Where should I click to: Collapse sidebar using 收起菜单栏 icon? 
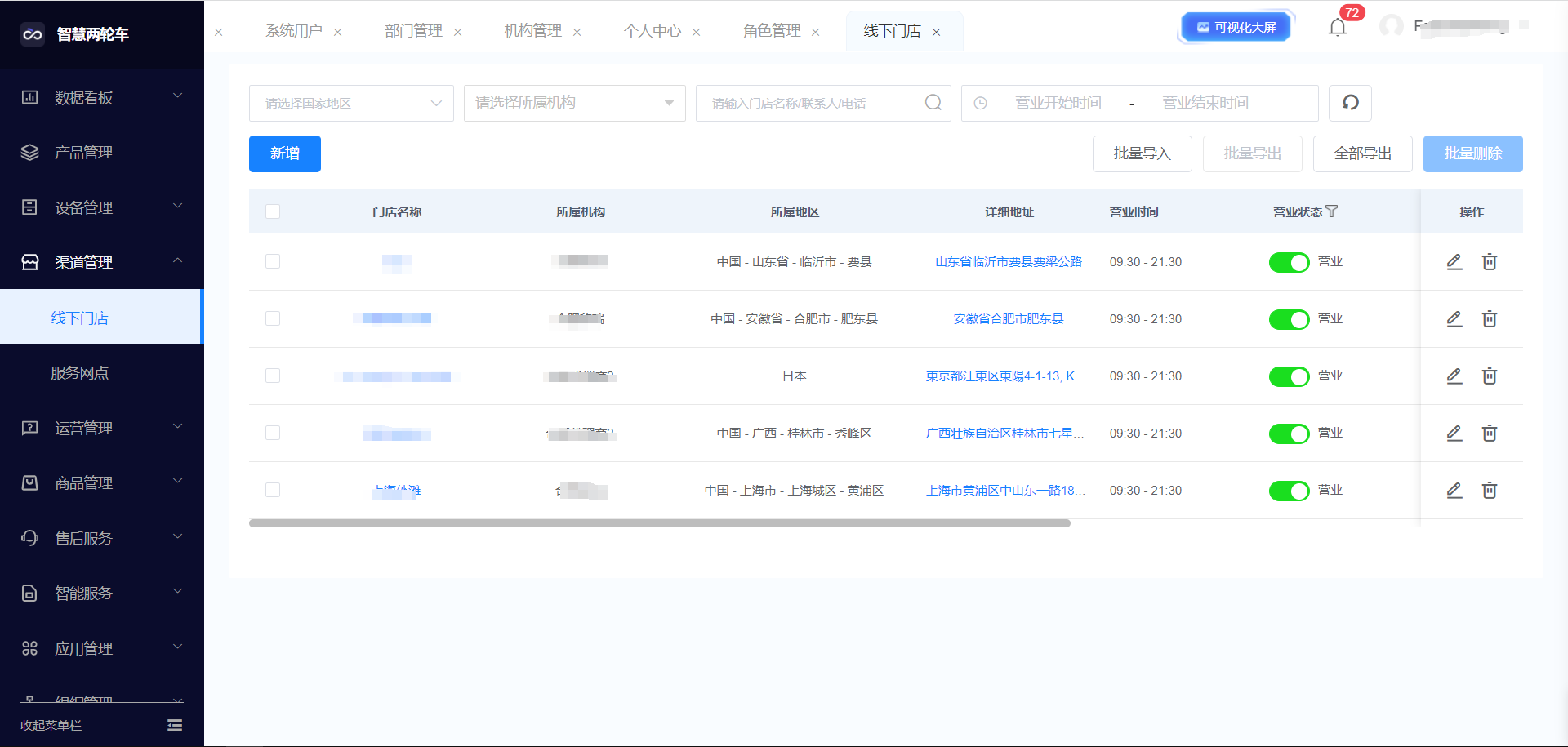[x=175, y=725]
